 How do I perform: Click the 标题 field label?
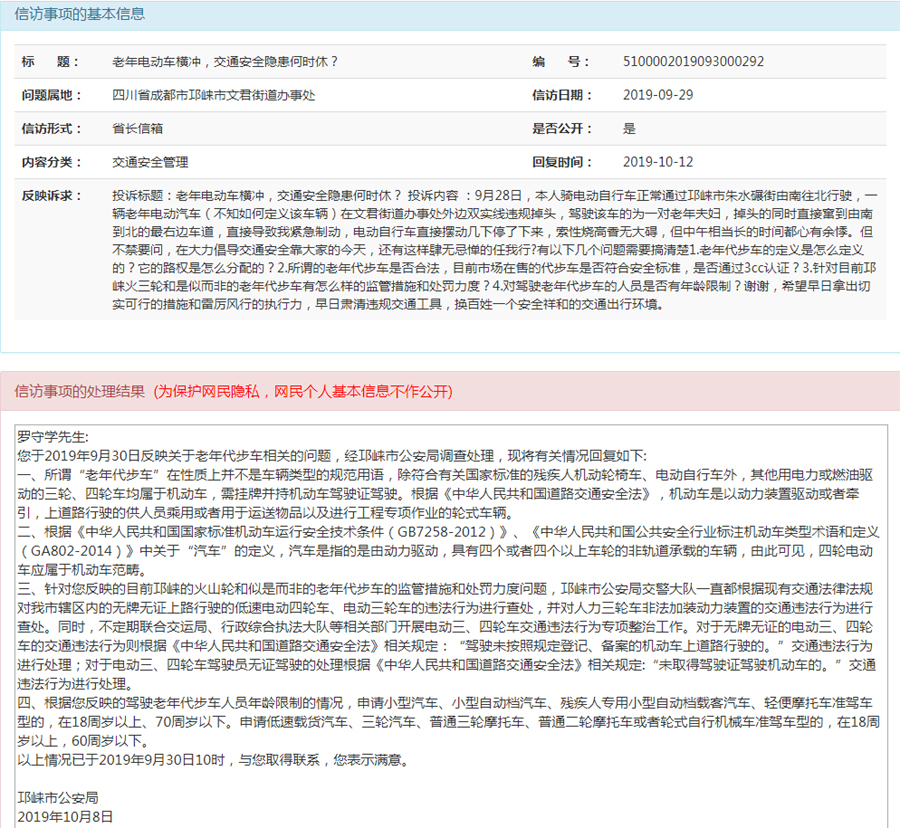(50, 62)
